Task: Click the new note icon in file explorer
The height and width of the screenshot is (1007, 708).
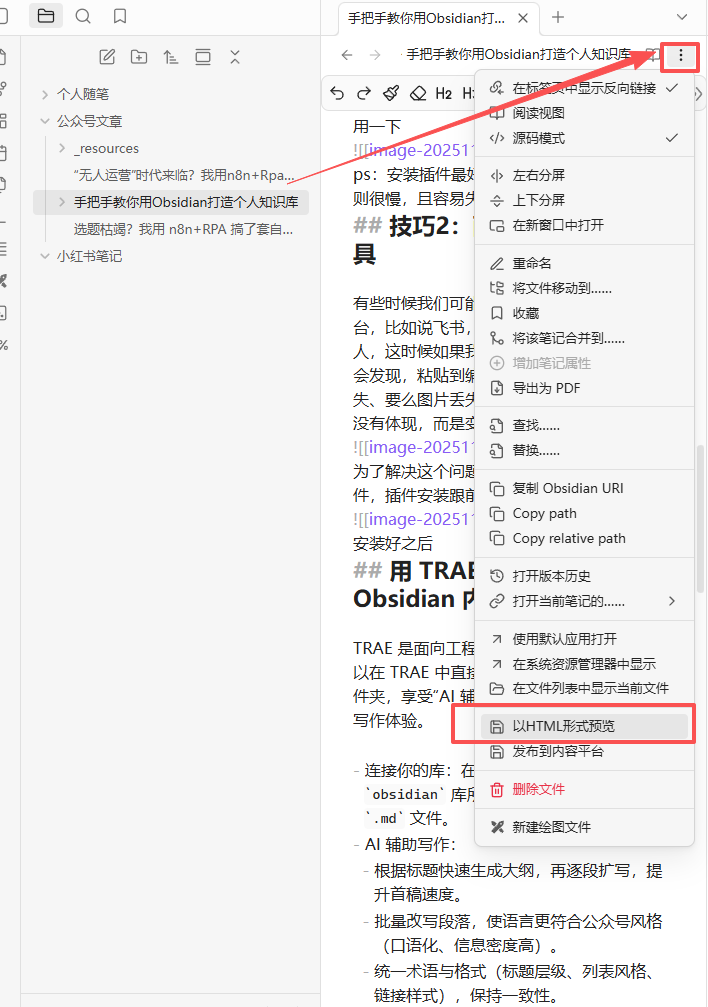Action: [108, 57]
